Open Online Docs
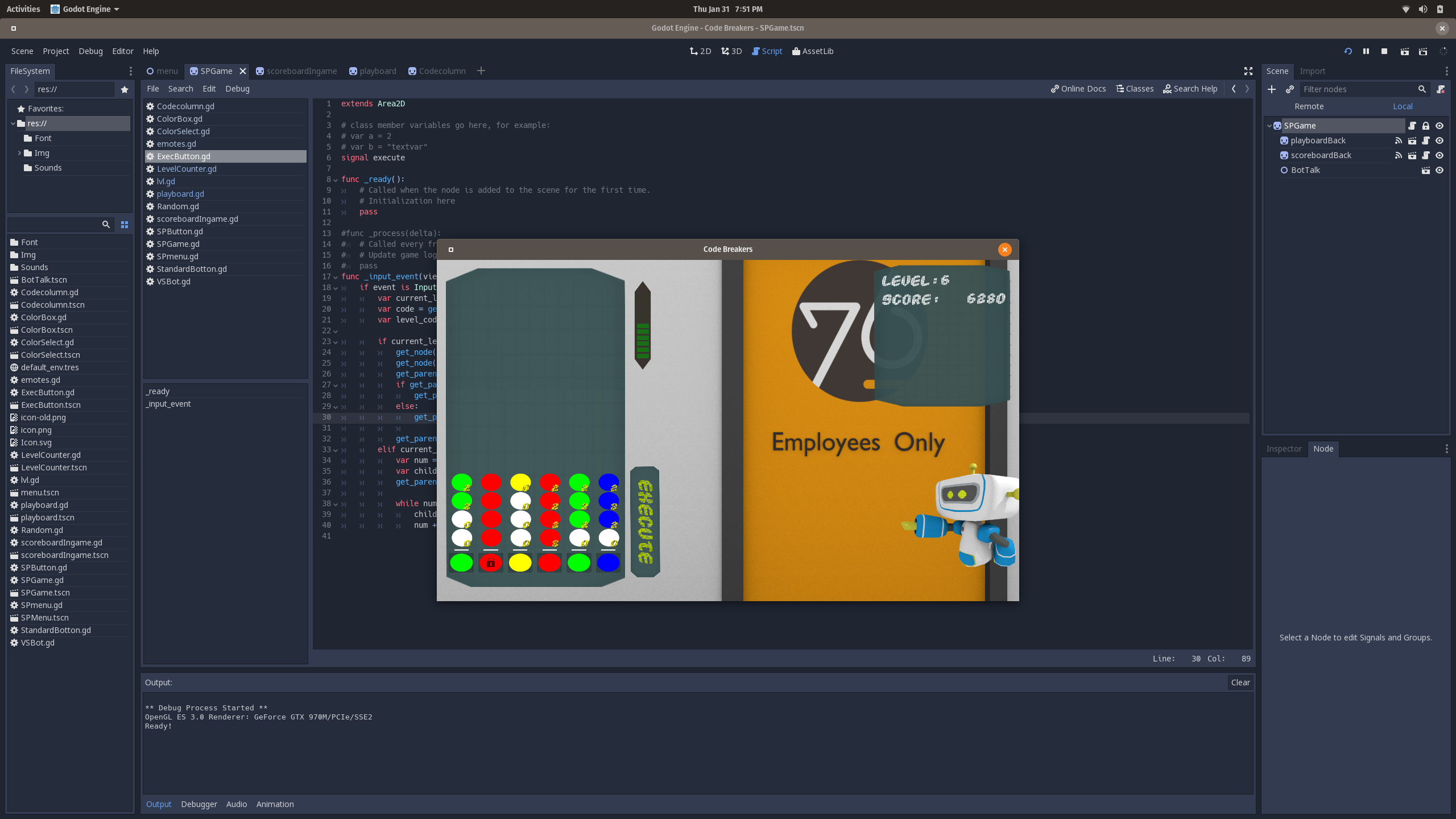1456x819 pixels. coord(1078,89)
